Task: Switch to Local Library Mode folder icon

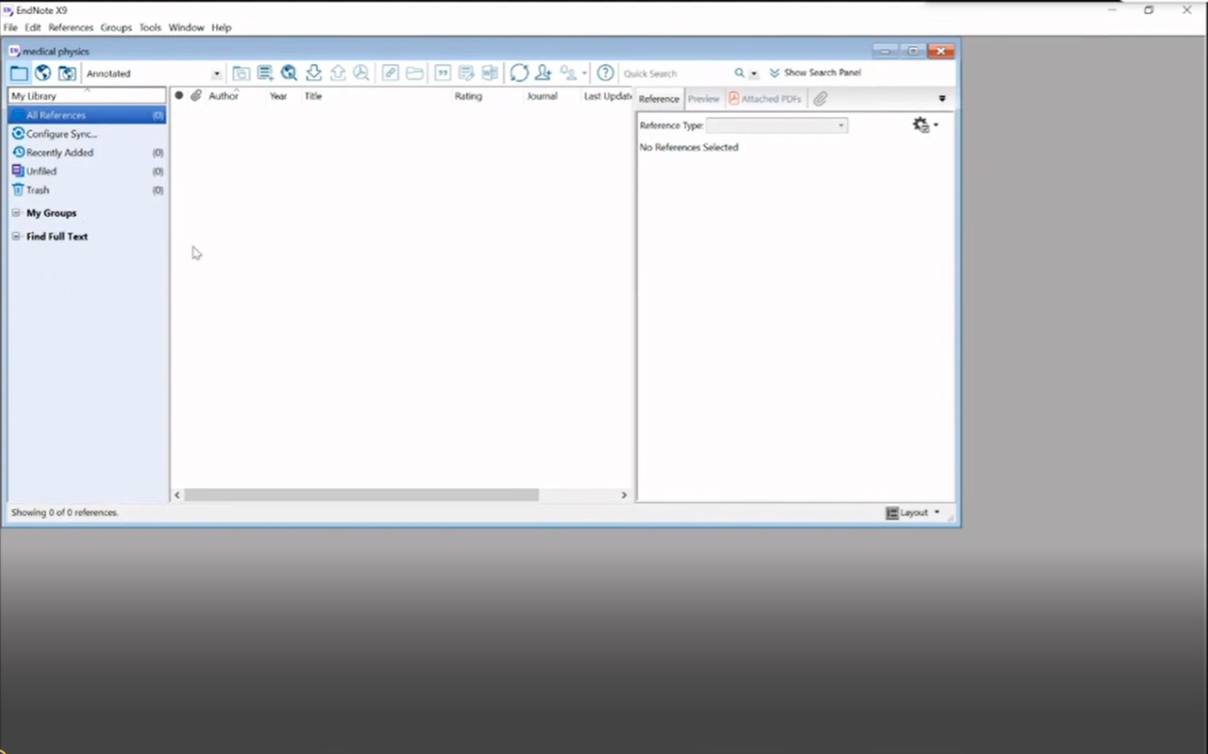Action: tap(19, 73)
